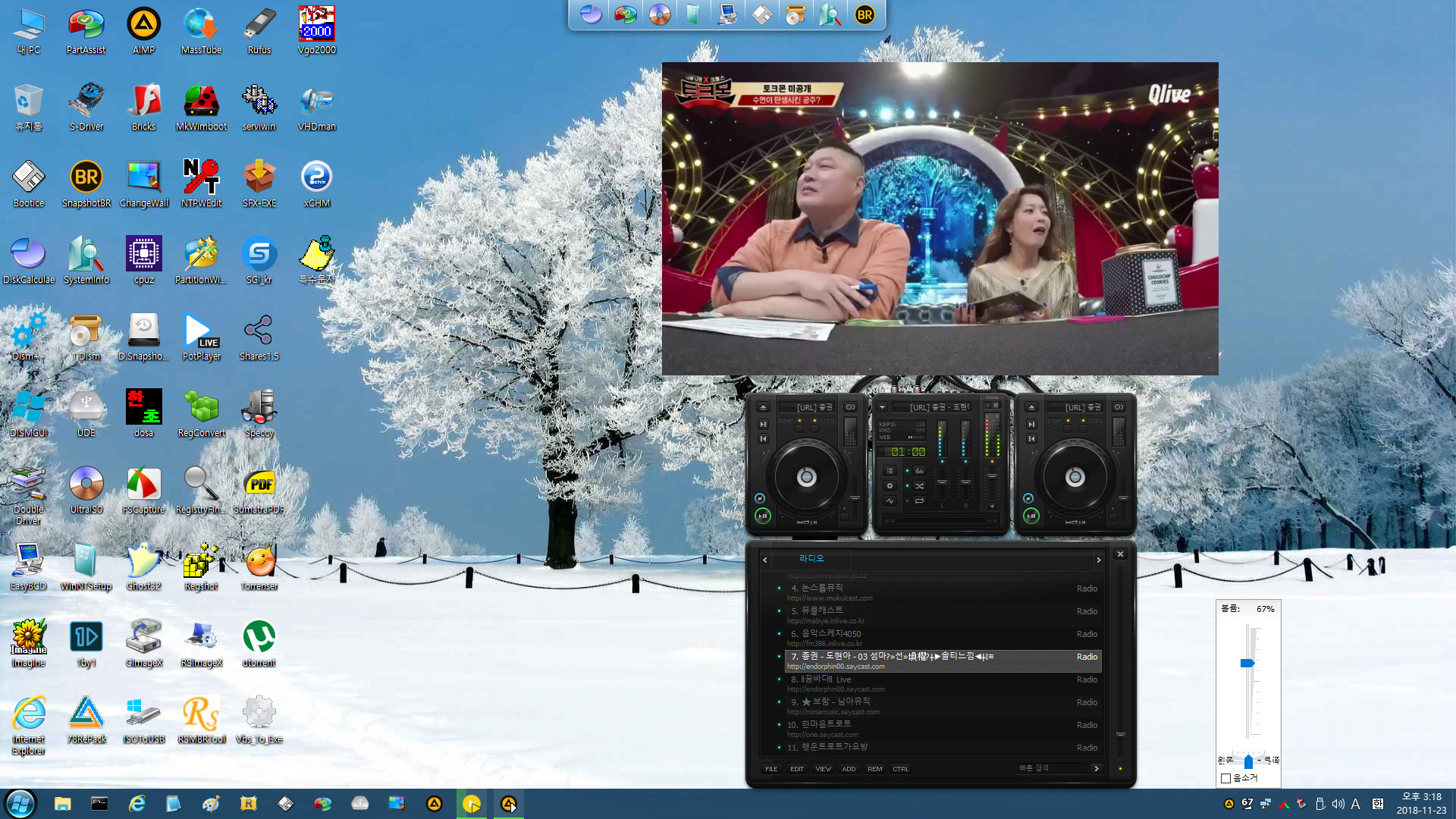Image resolution: width=1456 pixels, height=819 pixels.
Task: Click the video playing in the PotPlayer window
Action: click(940, 218)
